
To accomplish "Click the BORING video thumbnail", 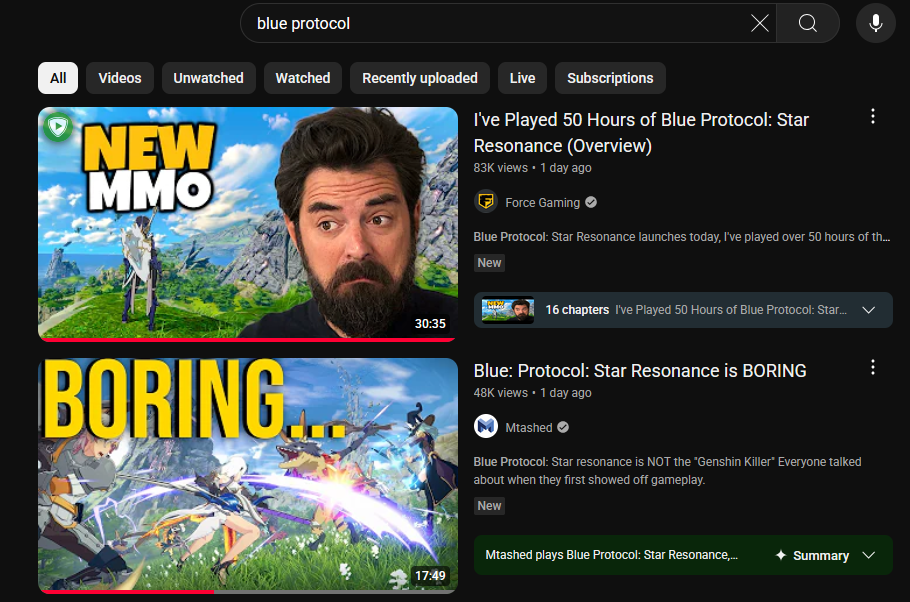I will [248, 474].
